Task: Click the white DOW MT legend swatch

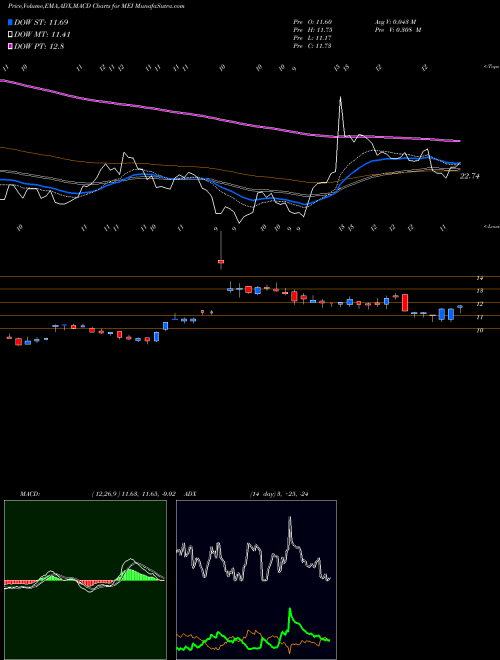Action: [11, 35]
